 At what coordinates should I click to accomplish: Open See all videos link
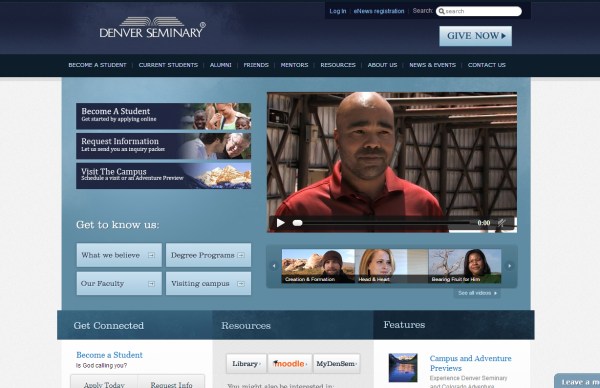click(x=477, y=293)
